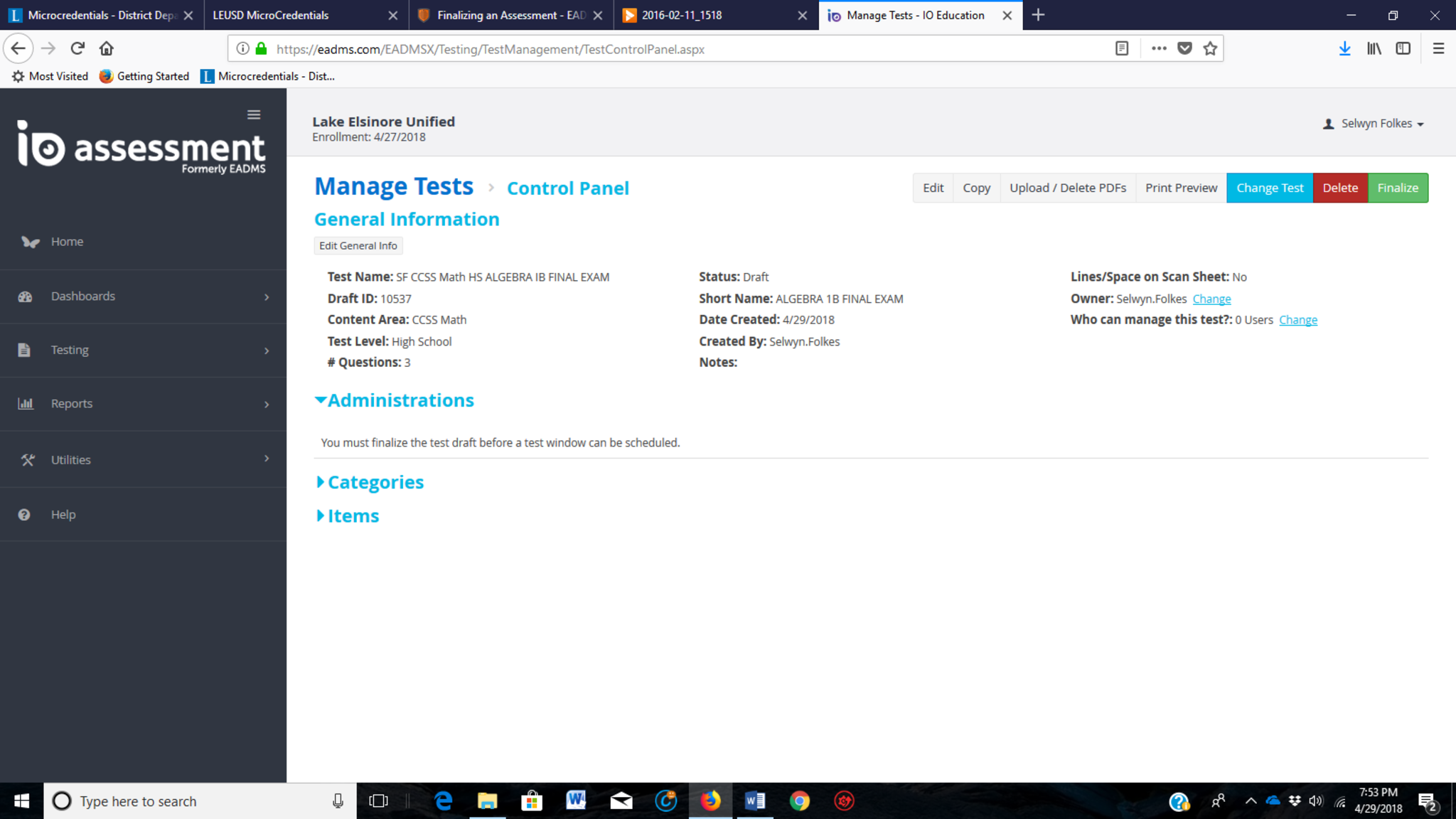Click the Home butterfly icon in sidebar
The width and height of the screenshot is (1456, 819).
point(30,242)
